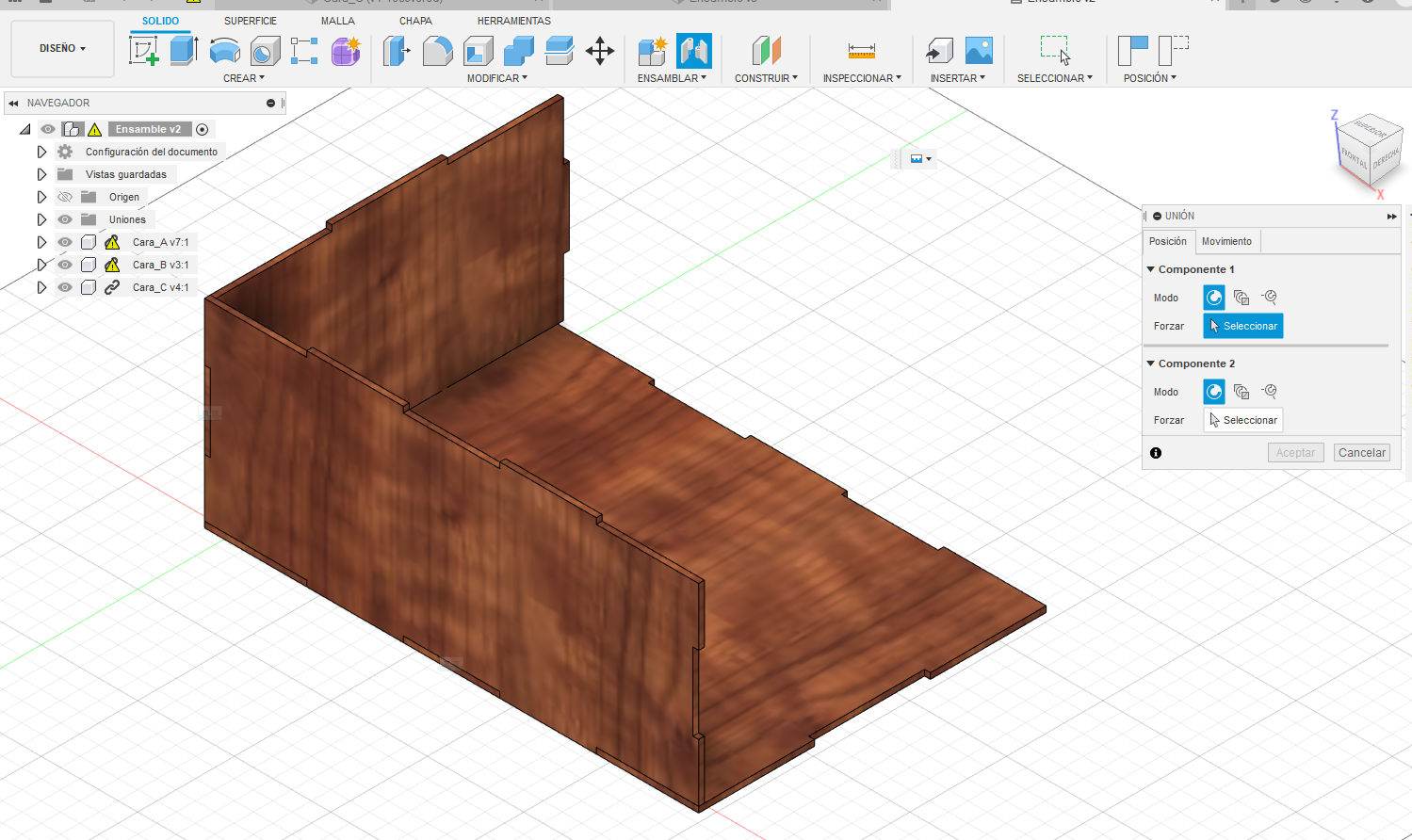Click the Insert Image (canvas) icon

pyautogui.click(x=979, y=50)
